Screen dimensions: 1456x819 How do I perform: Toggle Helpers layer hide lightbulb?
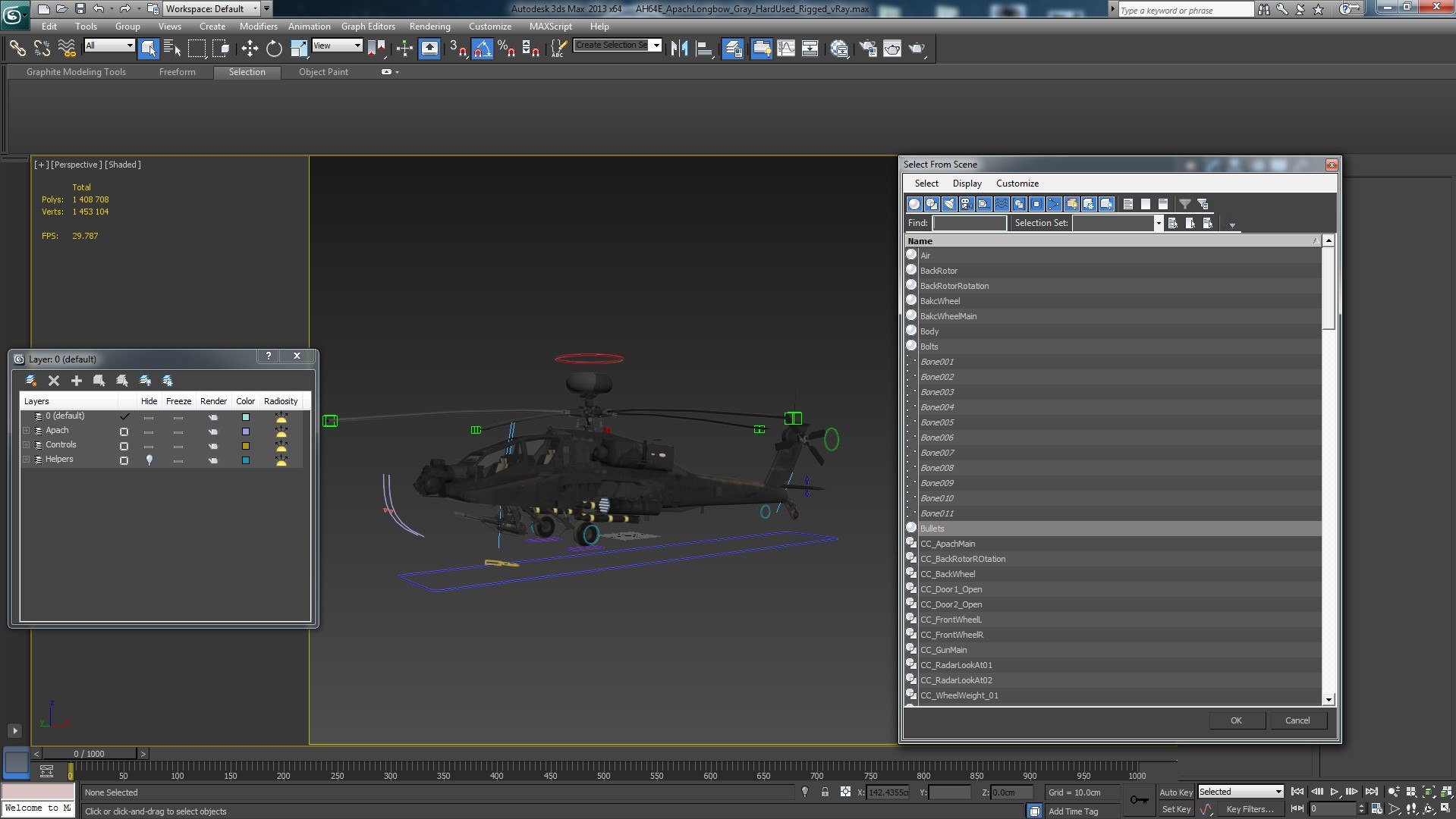click(x=149, y=460)
